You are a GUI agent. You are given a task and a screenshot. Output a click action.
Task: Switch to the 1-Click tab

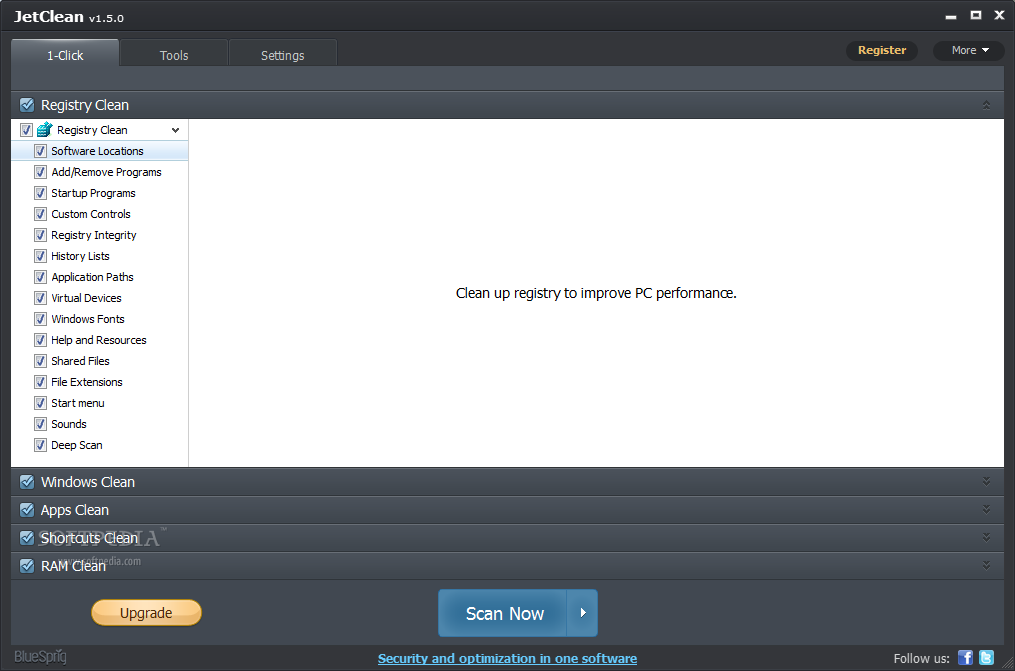coord(65,55)
